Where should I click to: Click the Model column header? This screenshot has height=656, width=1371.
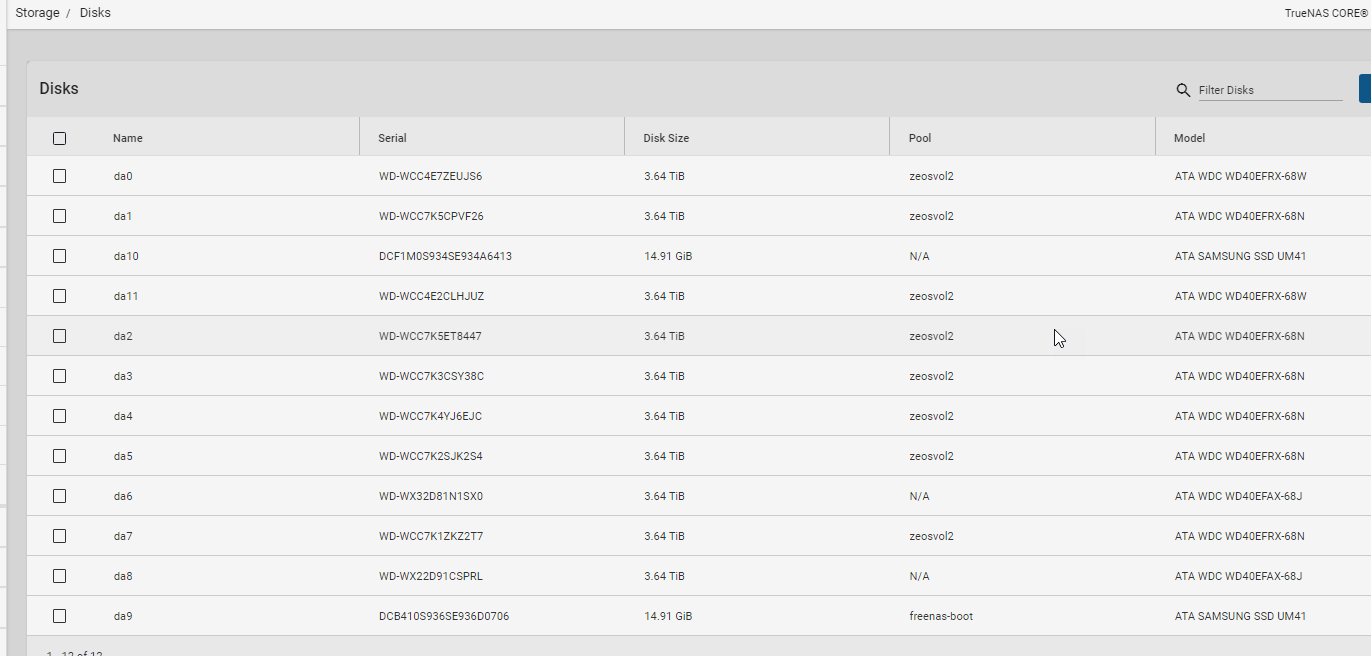pyautogui.click(x=1189, y=138)
